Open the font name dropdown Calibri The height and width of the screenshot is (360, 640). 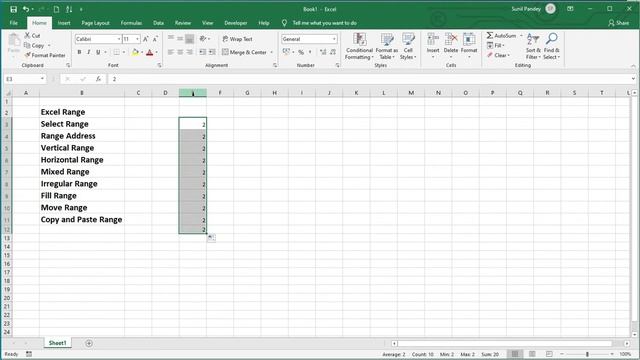coord(119,39)
